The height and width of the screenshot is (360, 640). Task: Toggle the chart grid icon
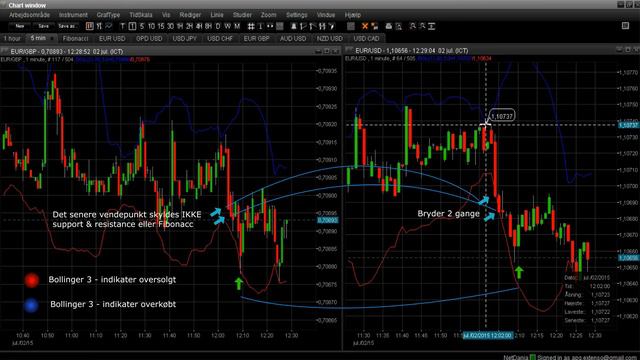point(251,26)
